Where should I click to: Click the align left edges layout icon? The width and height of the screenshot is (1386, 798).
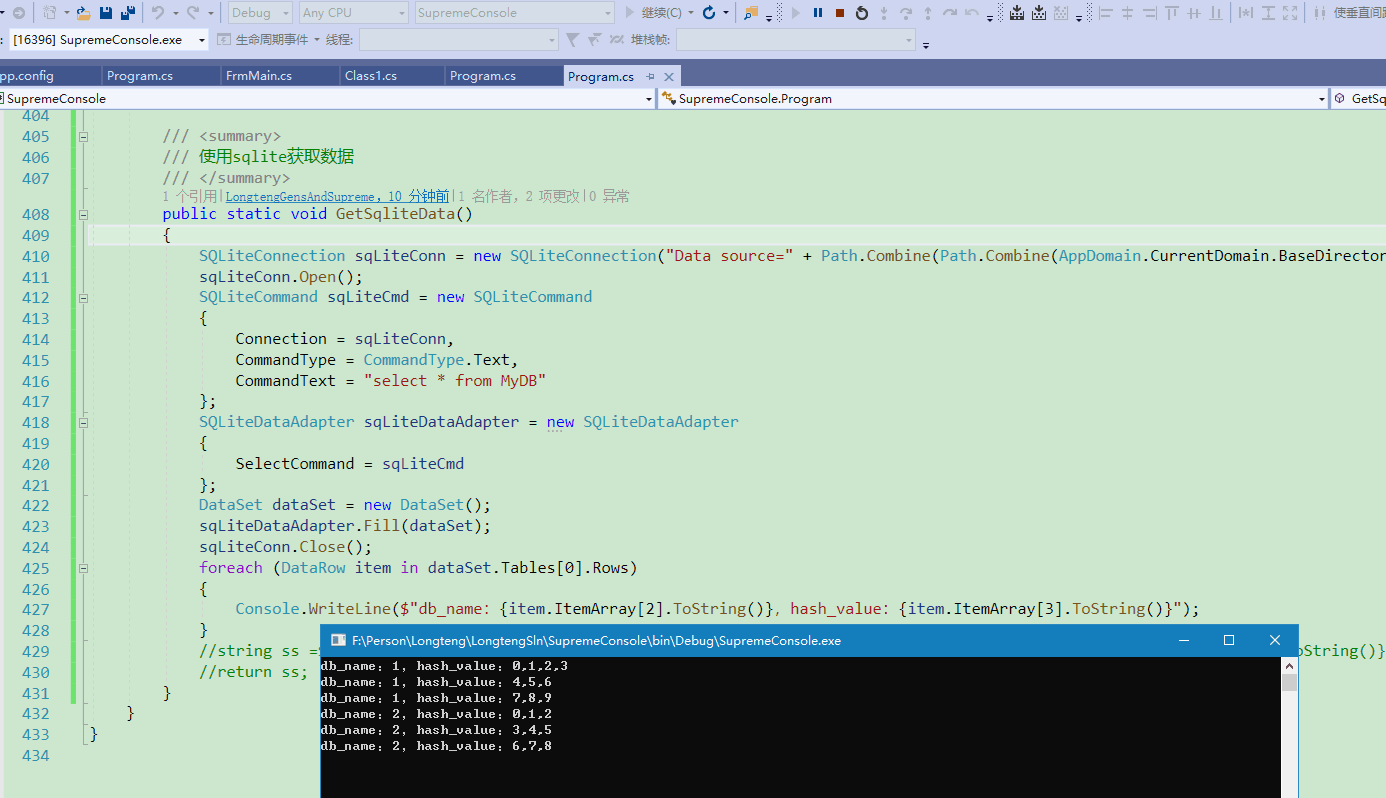coord(1105,13)
